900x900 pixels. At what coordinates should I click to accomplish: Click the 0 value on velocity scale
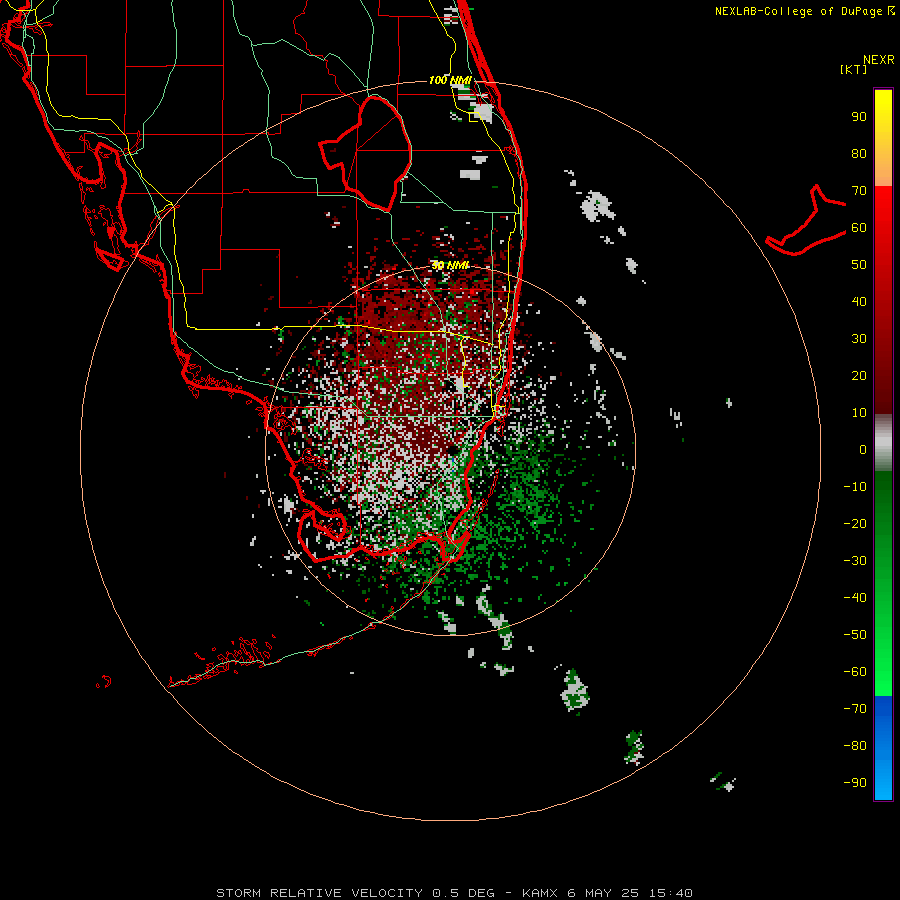click(863, 450)
